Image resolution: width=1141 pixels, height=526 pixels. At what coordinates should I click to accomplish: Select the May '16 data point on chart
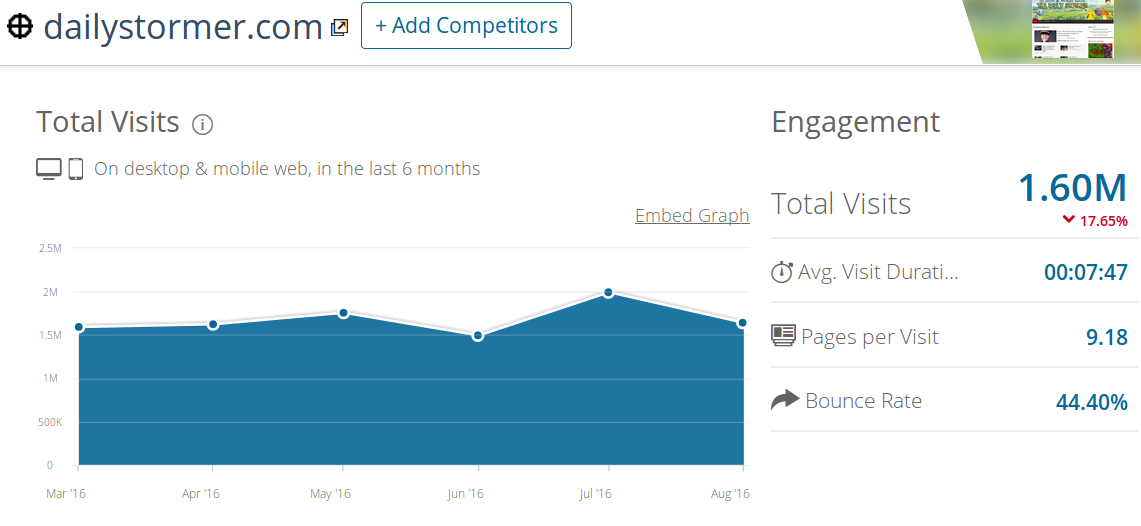[343, 313]
